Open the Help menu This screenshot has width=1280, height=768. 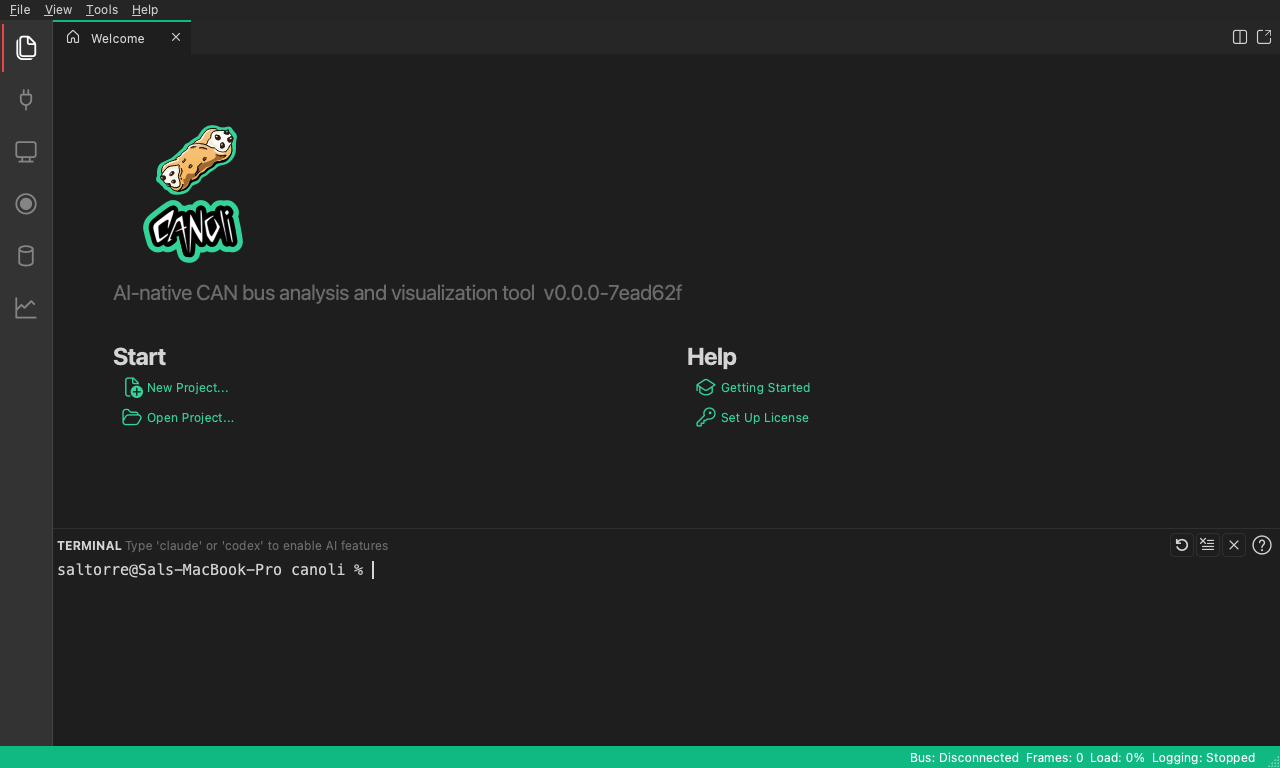pyautogui.click(x=145, y=9)
